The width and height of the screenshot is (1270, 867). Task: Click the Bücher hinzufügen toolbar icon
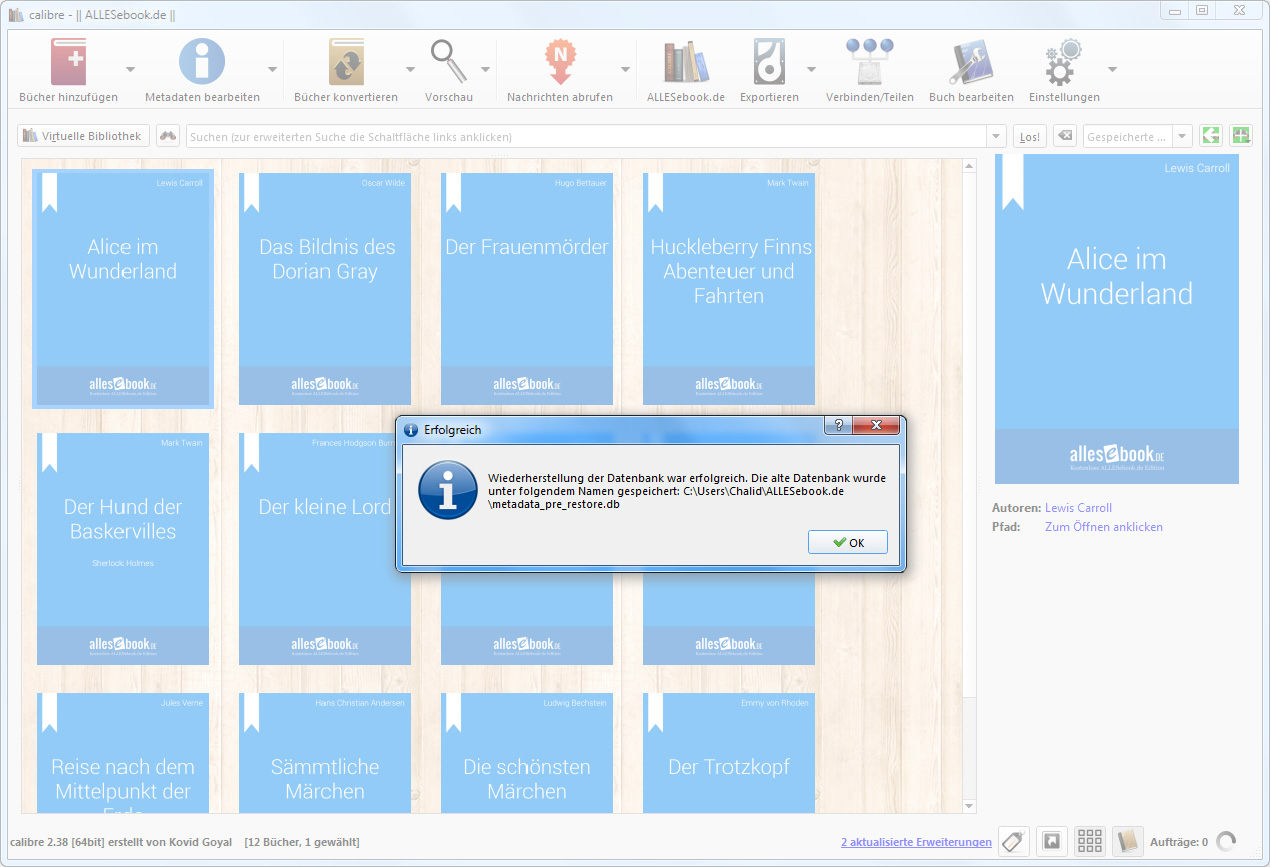point(69,62)
